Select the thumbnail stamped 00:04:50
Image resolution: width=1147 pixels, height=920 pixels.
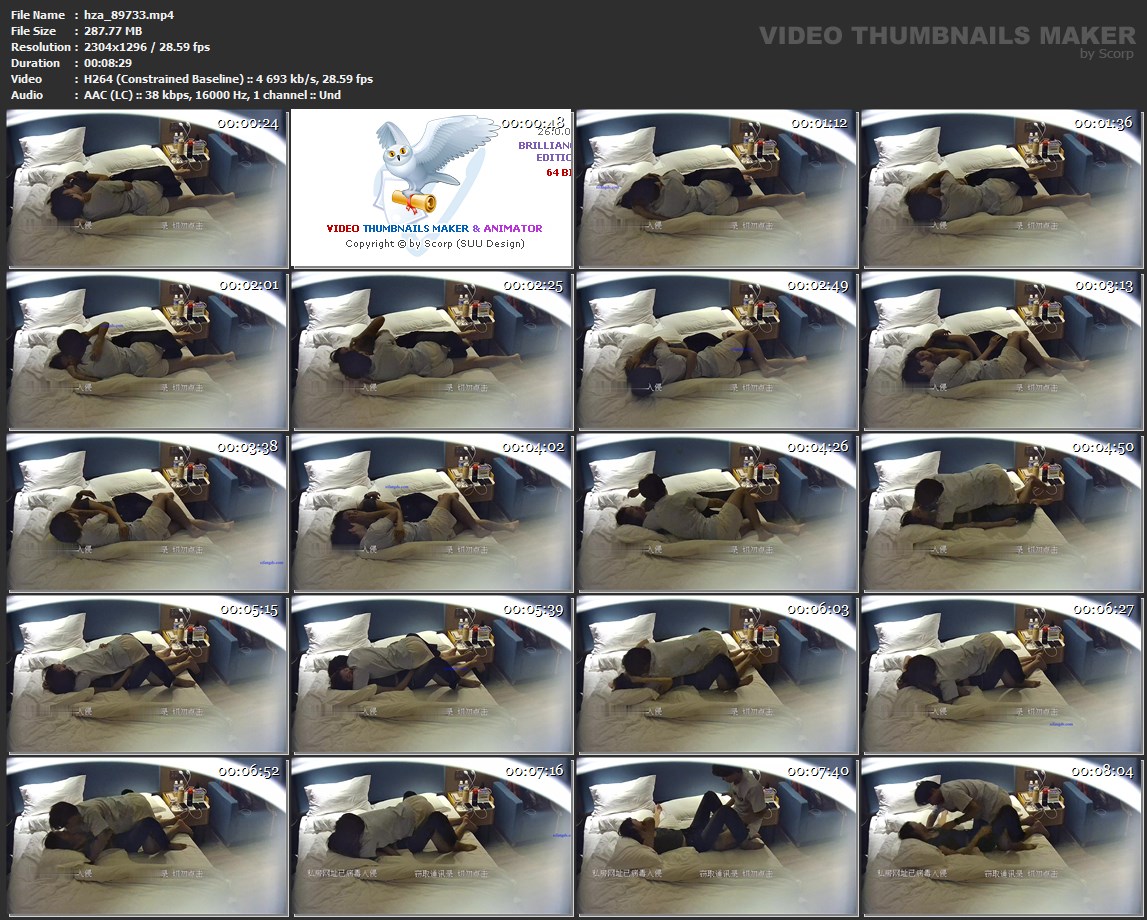1002,513
